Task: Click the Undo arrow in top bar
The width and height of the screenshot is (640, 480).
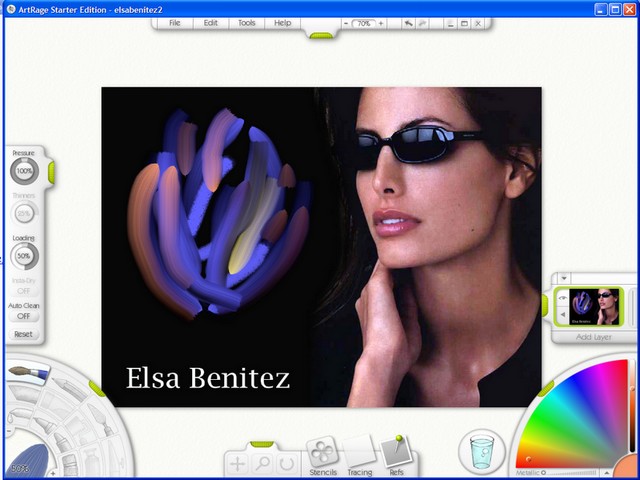Action: [x=408, y=23]
